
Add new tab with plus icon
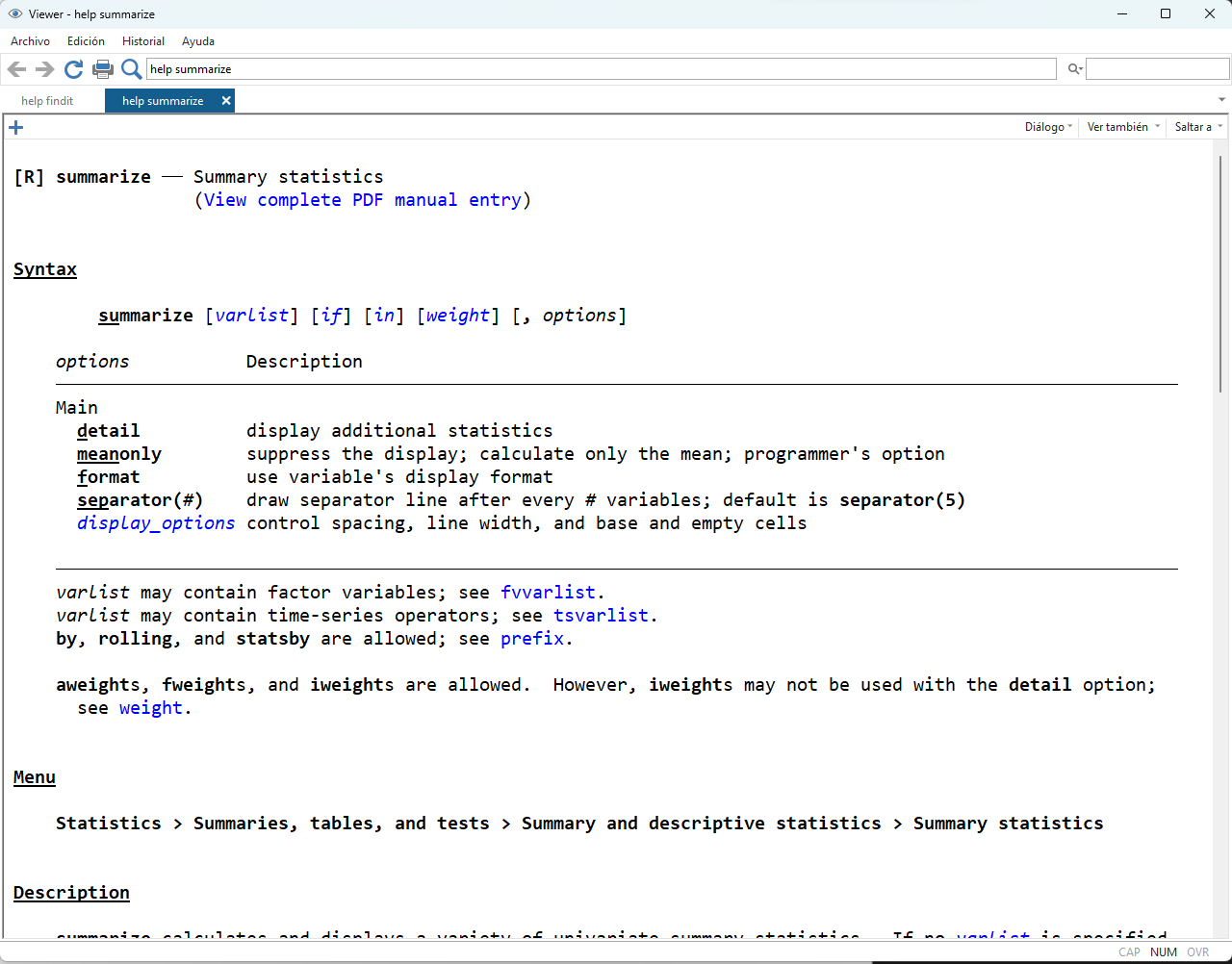pyautogui.click(x=15, y=127)
